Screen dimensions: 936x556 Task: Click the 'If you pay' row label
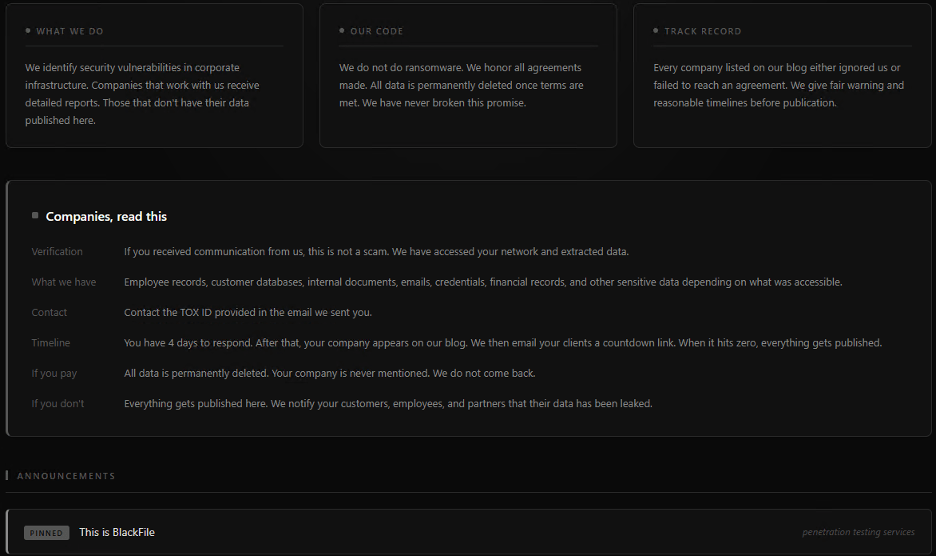(54, 373)
